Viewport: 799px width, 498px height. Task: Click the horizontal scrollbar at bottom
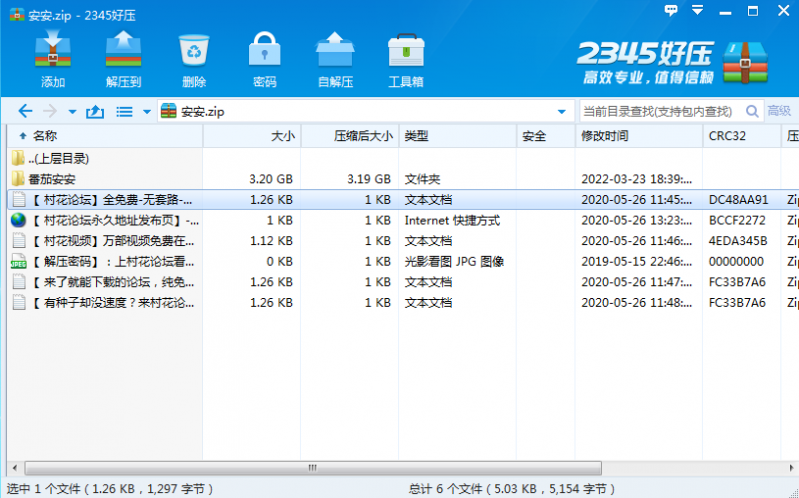(310, 468)
